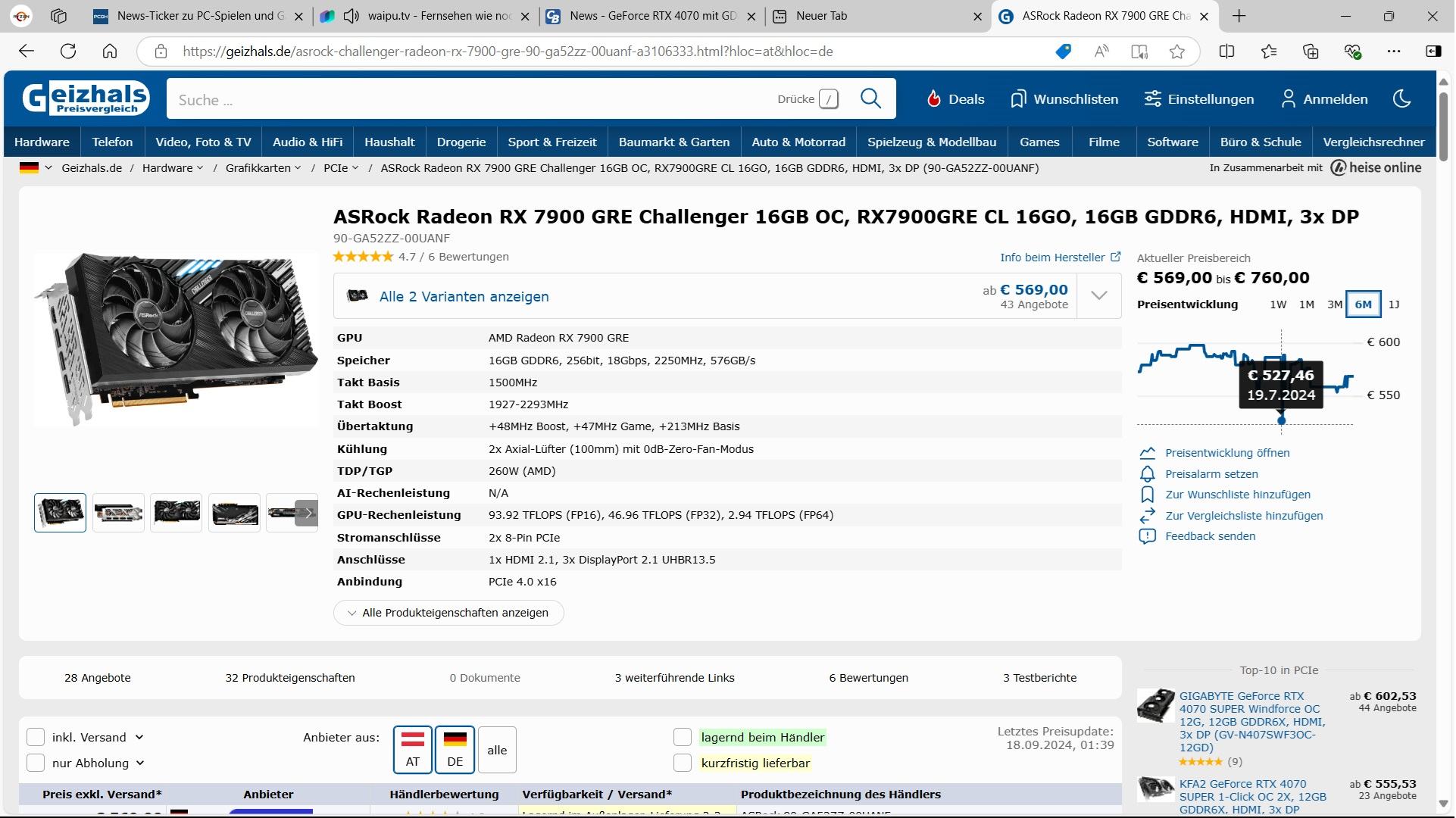1456x818 pixels.
Task: Add product to Wunschliste bookmark icon
Action: (x=1147, y=495)
